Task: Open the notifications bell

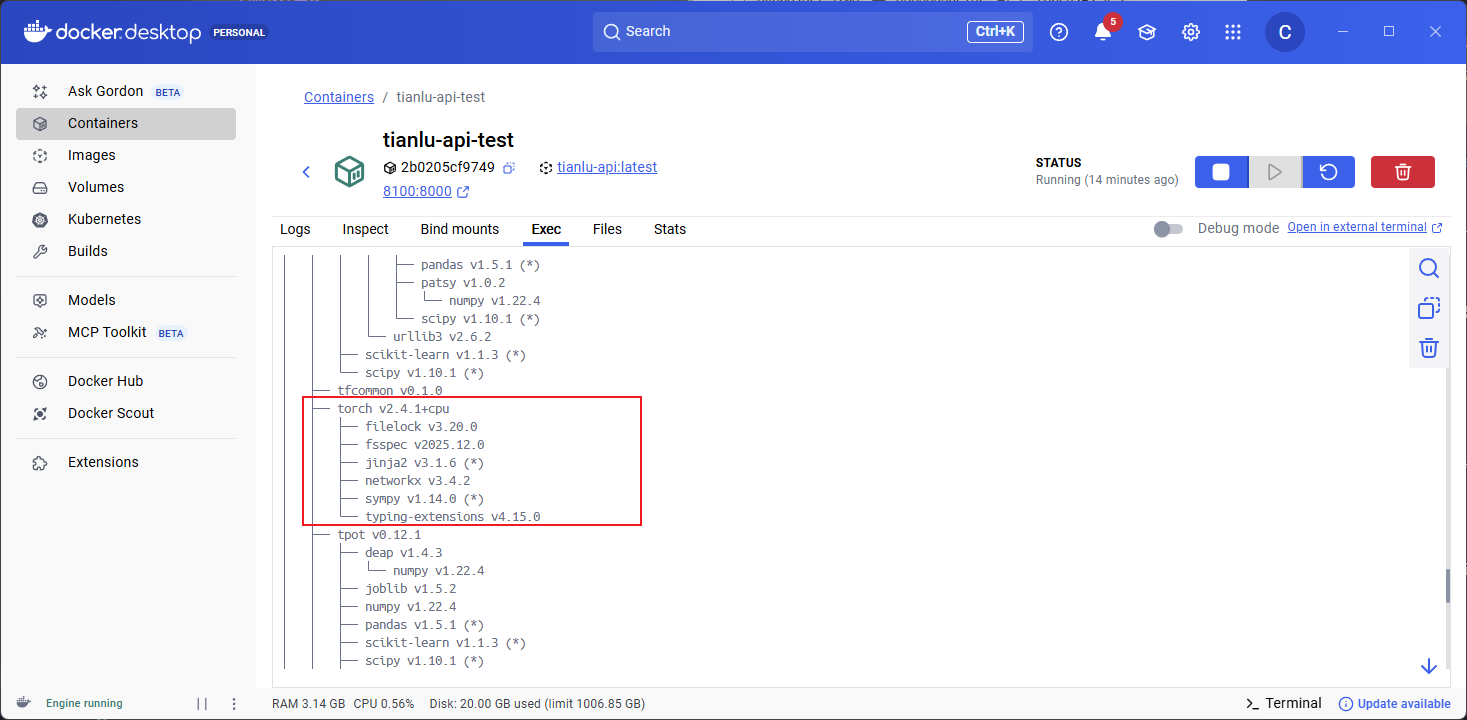Action: [x=1102, y=32]
